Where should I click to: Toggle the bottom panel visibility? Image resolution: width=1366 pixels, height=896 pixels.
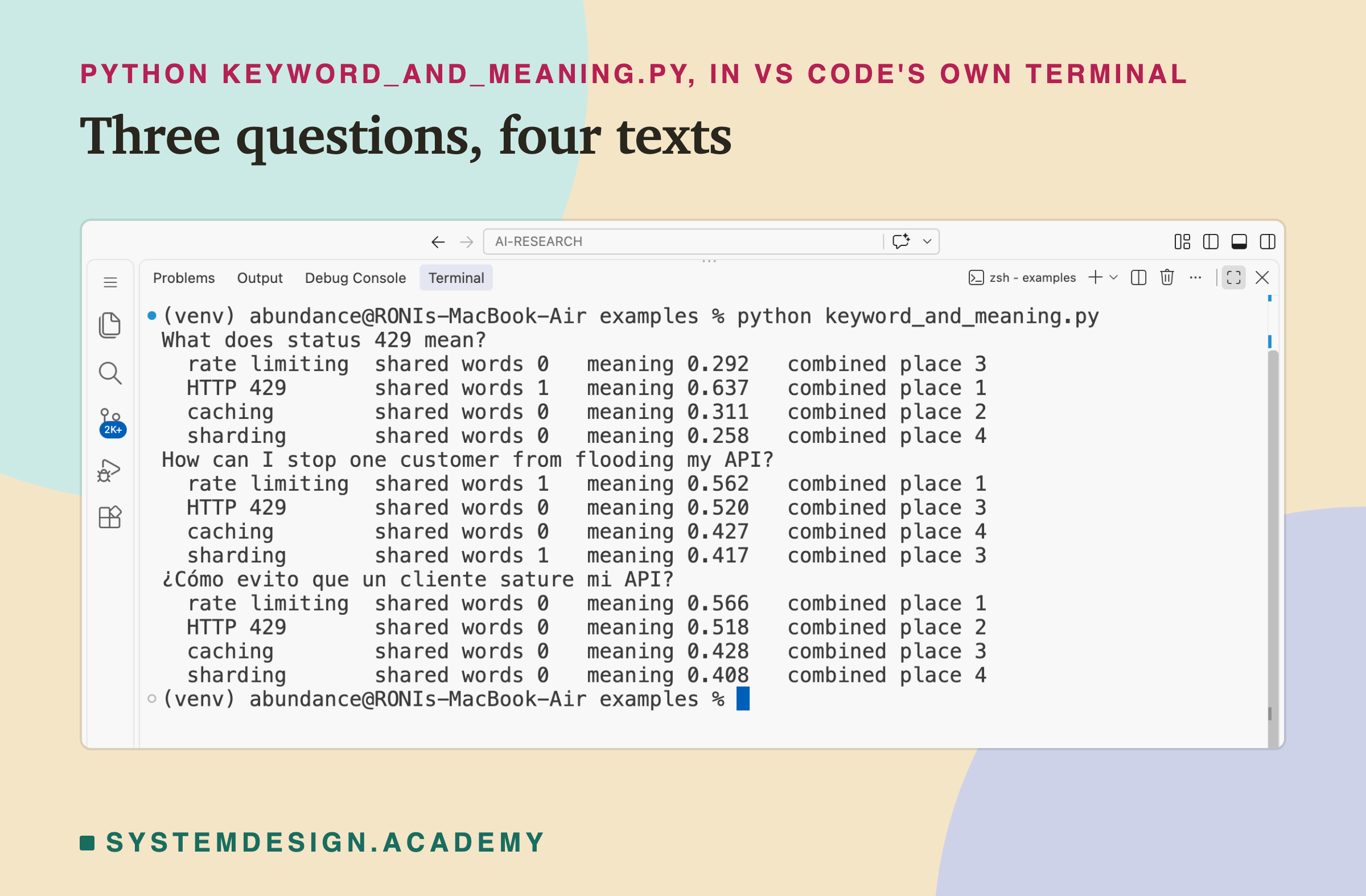[x=1239, y=242]
